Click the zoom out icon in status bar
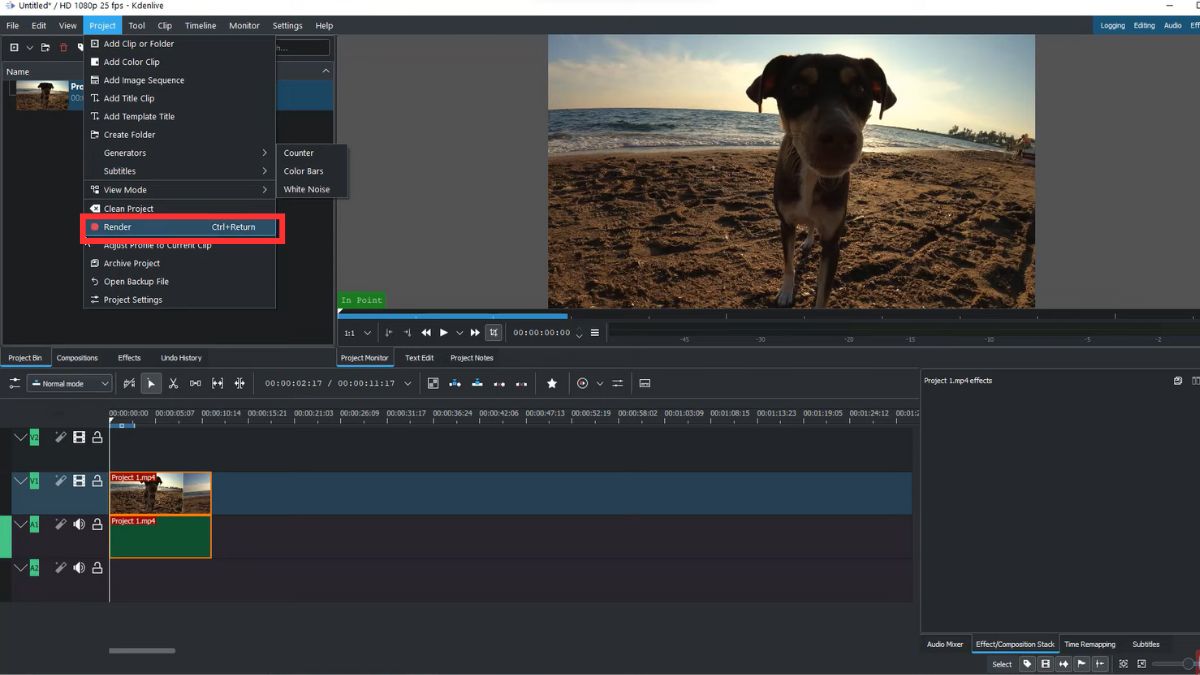The width and height of the screenshot is (1200, 675). tap(1141, 664)
